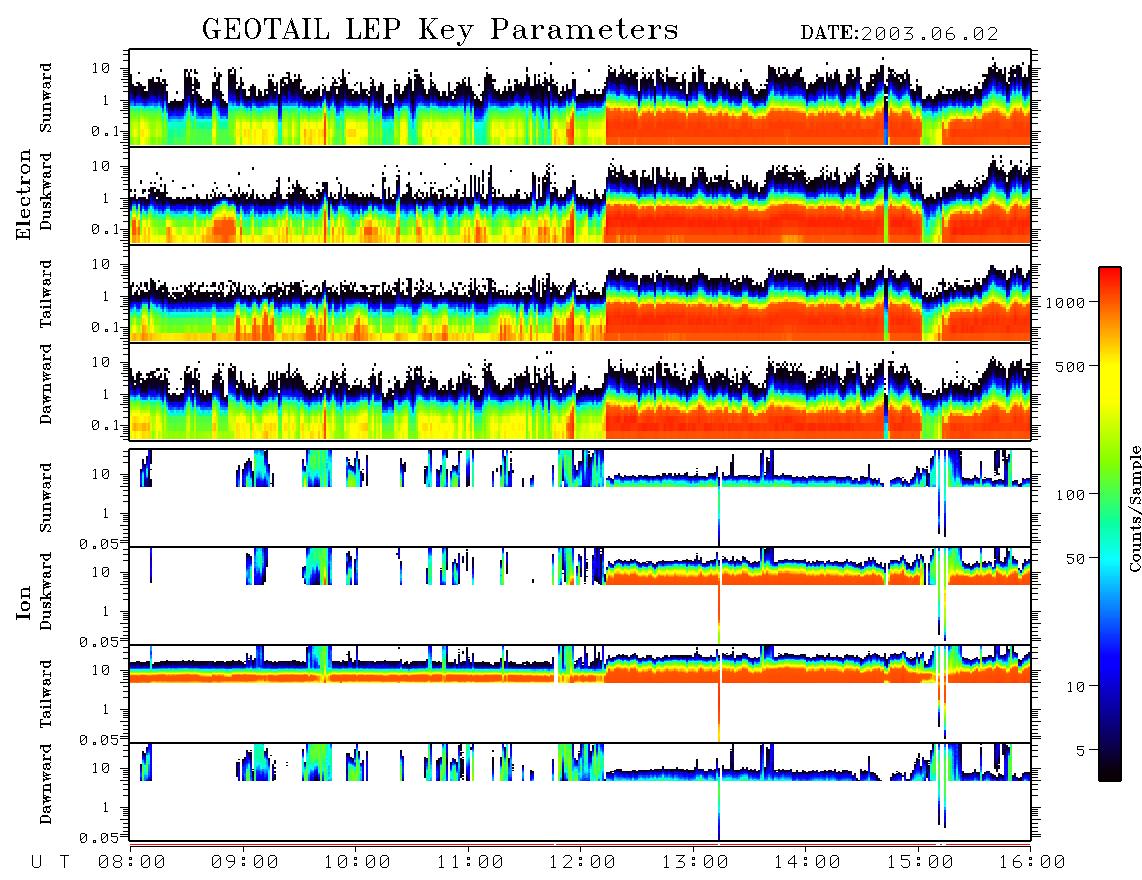Select the Electron Dawnward panel label
This screenshot has width=1142, height=880.
[x=46, y=384]
